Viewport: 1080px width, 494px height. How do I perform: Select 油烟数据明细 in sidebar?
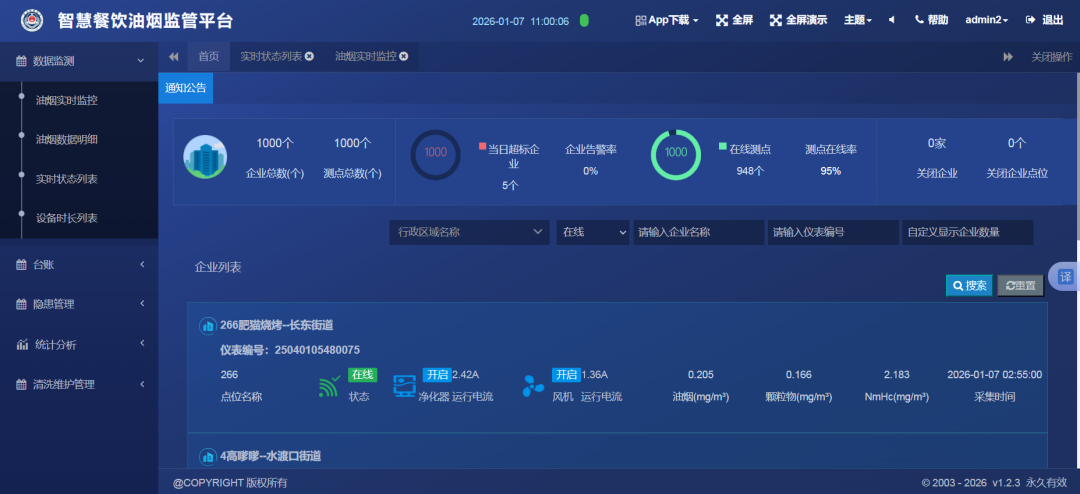pyautogui.click(x=67, y=140)
